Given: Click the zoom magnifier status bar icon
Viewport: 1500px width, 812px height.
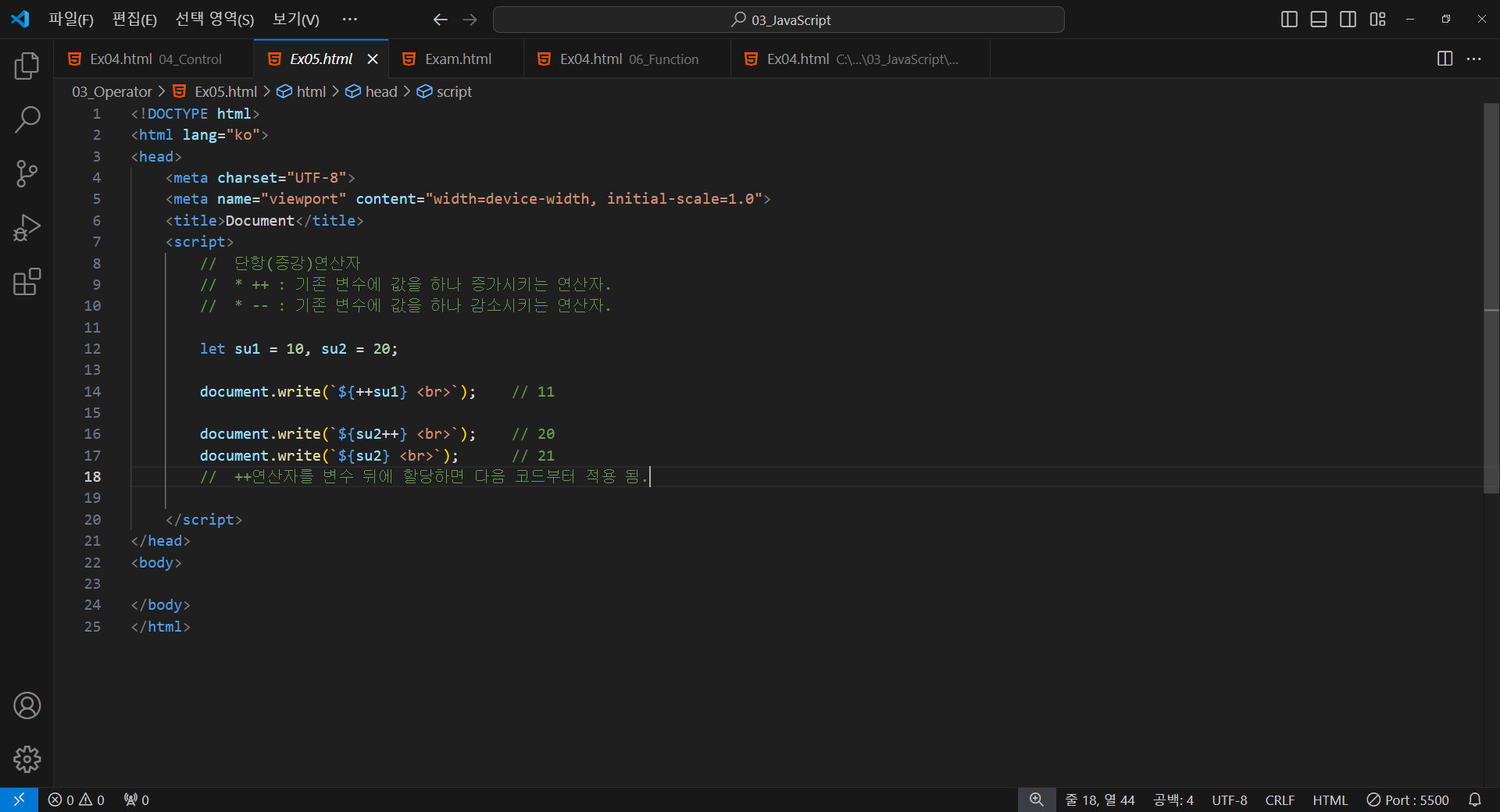Looking at the screenshot, I should [1036, 800].
